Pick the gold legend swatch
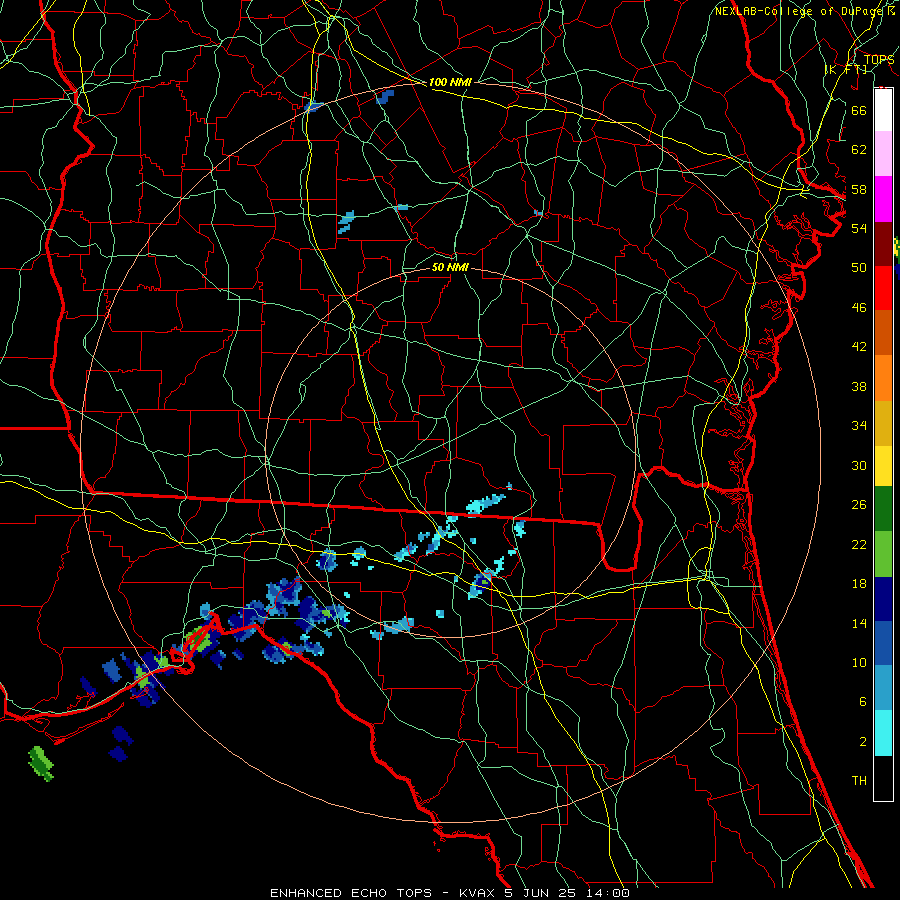The width and height of the screenshot is (900, 900). [x=883, y=422]
